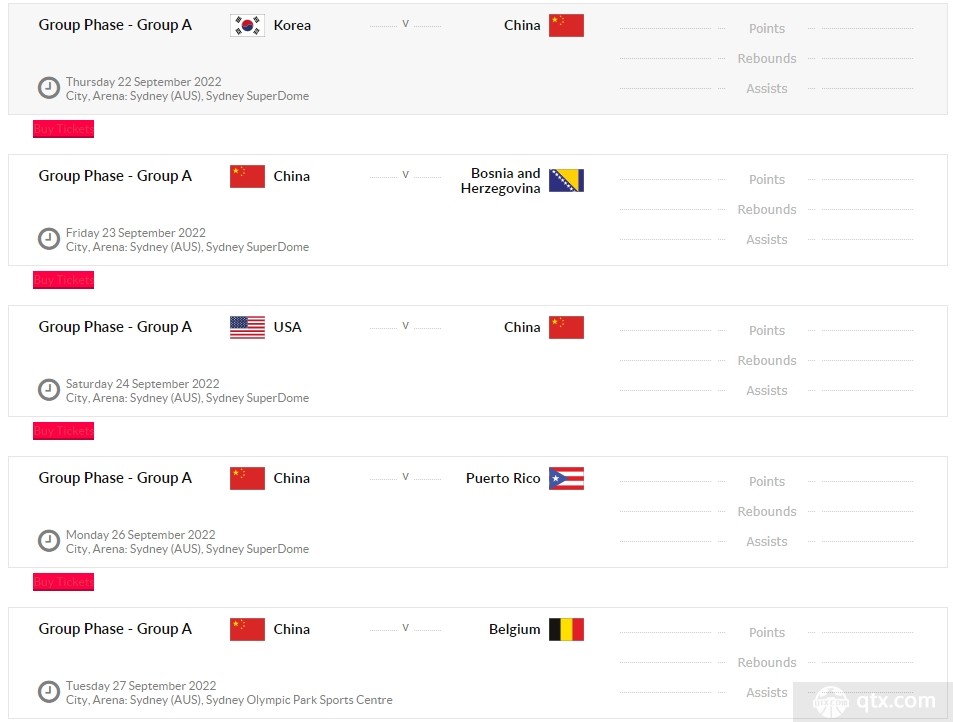The image size is (953, 722).
Task: Click clock icon beside Saturday 24 September
Action: 49,390
